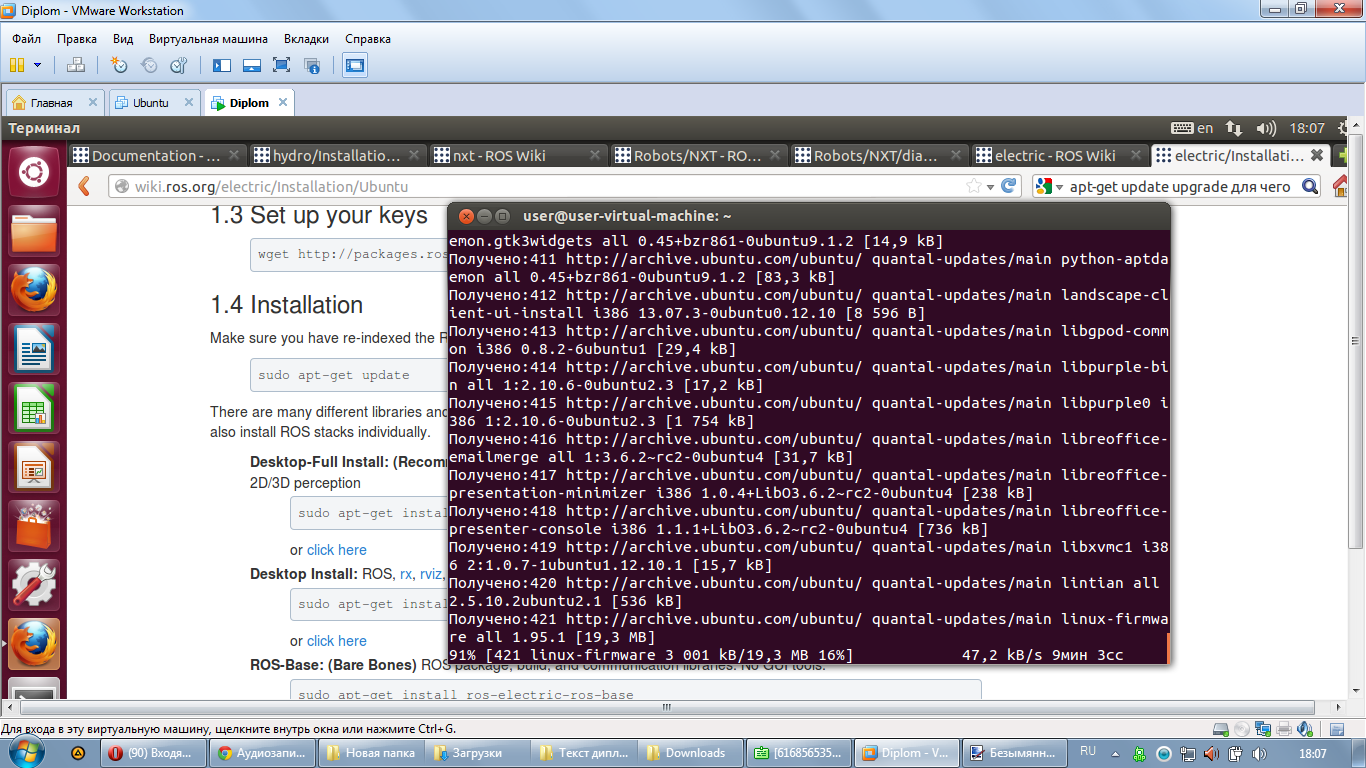Toggle the thumbnail bar icon in VMware toolbar
This screenshot has width=1366, height=768.
point(252,65)
